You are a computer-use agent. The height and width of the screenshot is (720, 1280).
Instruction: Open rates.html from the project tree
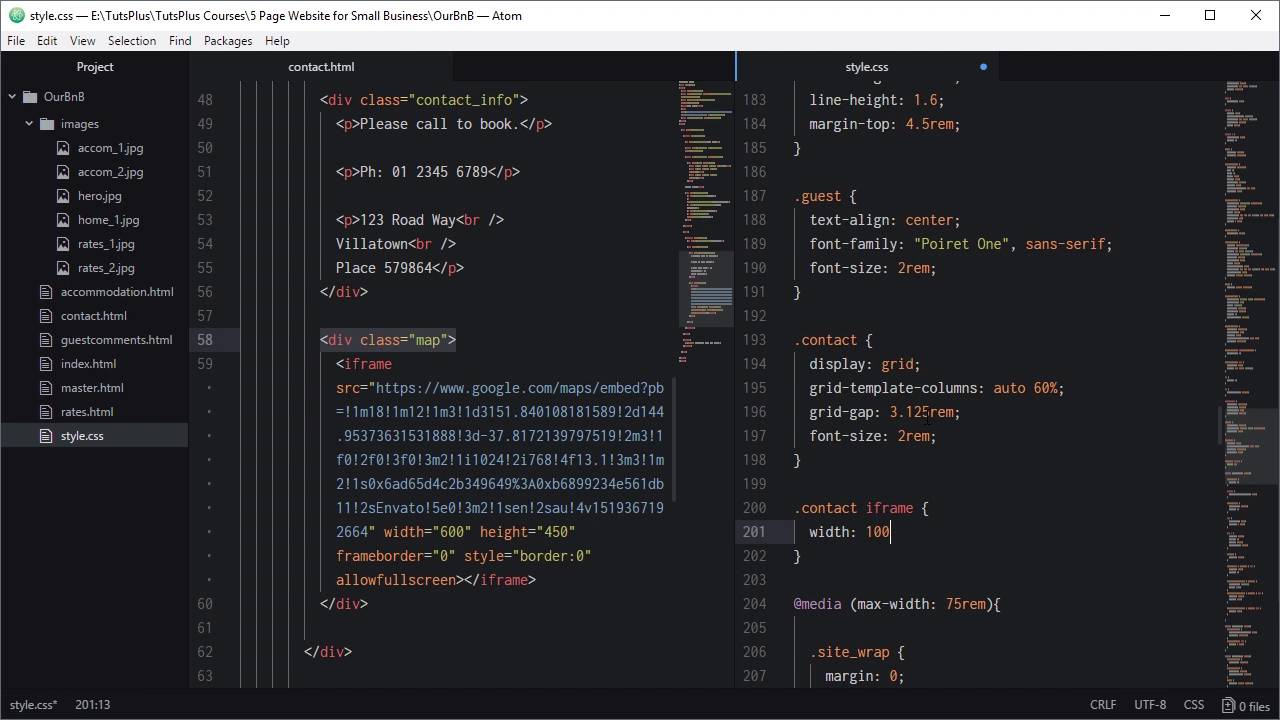coord(87,412)
